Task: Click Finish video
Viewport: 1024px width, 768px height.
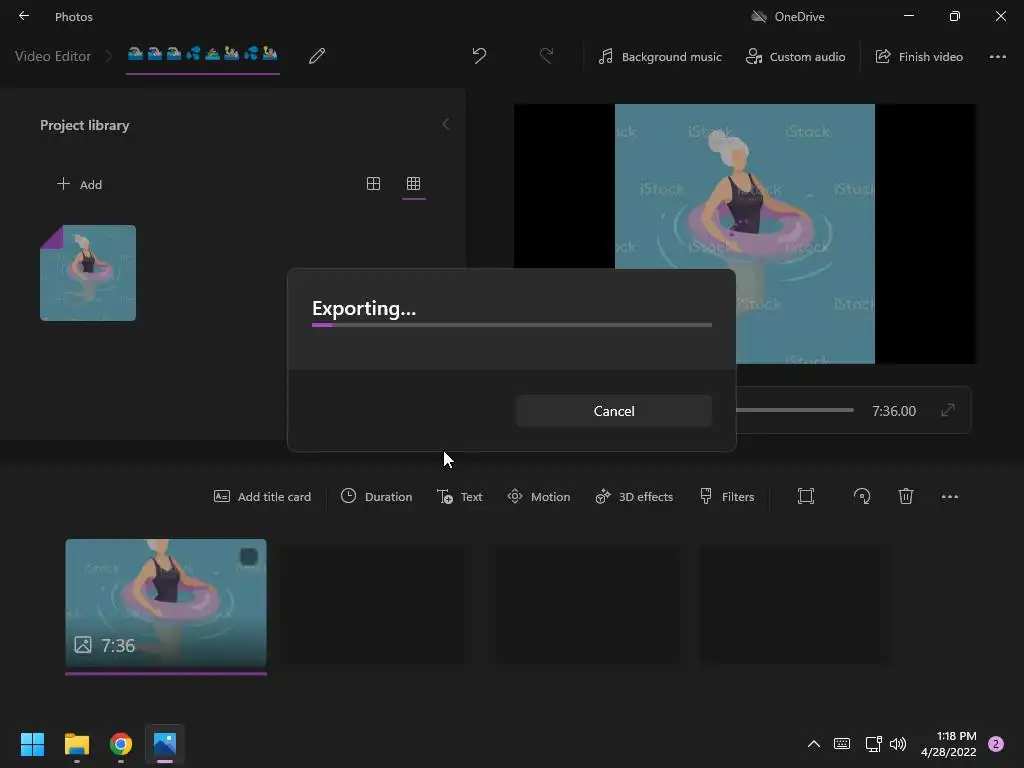Action: tap(919, 57)
